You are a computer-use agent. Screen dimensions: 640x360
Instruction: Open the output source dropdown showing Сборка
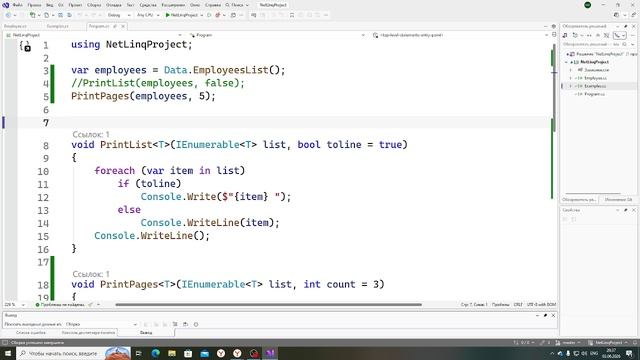[101, 324]
